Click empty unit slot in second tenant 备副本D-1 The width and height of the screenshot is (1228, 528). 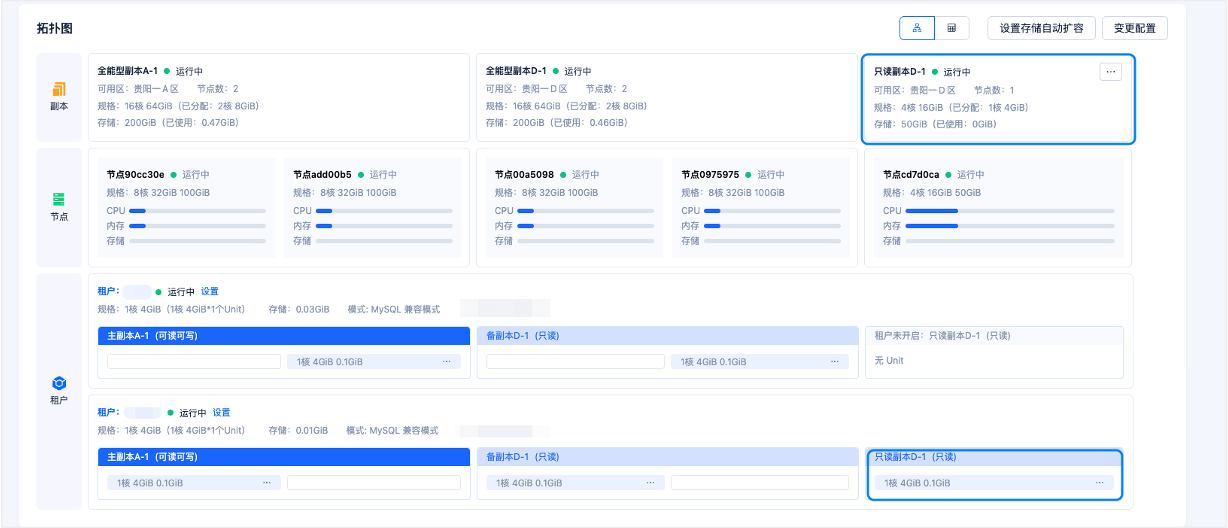click(759, 483)
